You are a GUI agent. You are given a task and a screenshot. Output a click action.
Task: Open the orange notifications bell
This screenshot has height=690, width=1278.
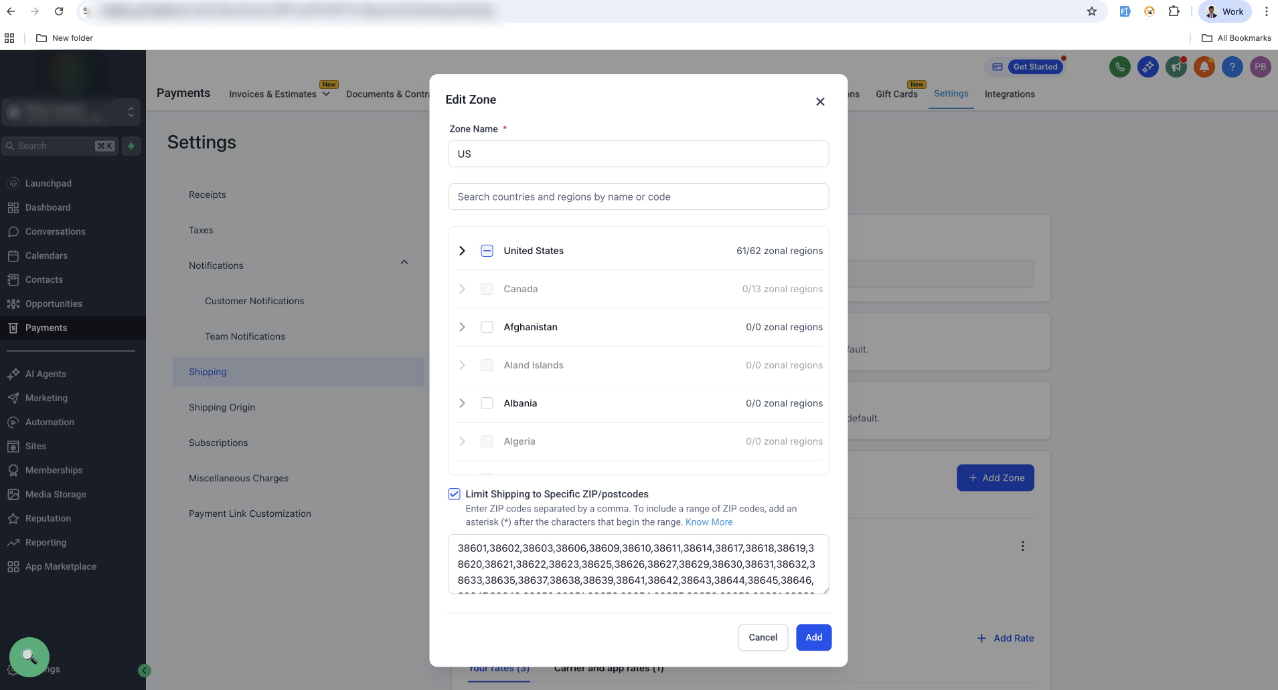coord(1204,67)
